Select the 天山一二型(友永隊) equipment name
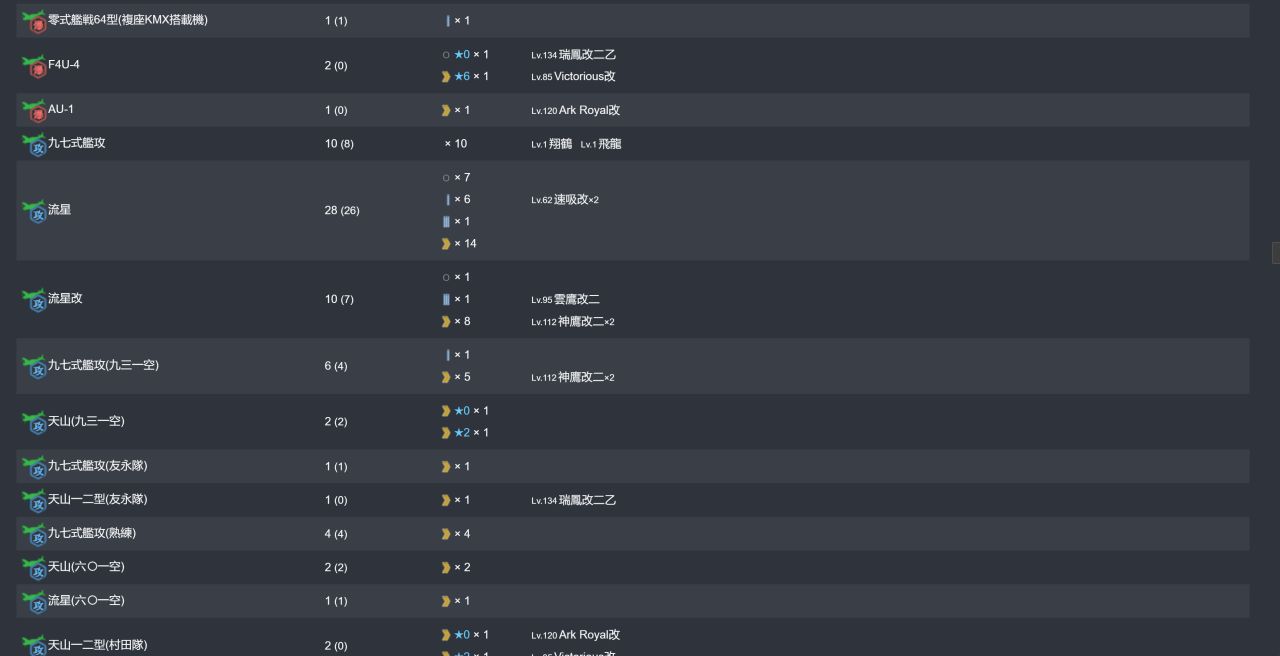This screenshot has height=656, width=1280. 98,500
